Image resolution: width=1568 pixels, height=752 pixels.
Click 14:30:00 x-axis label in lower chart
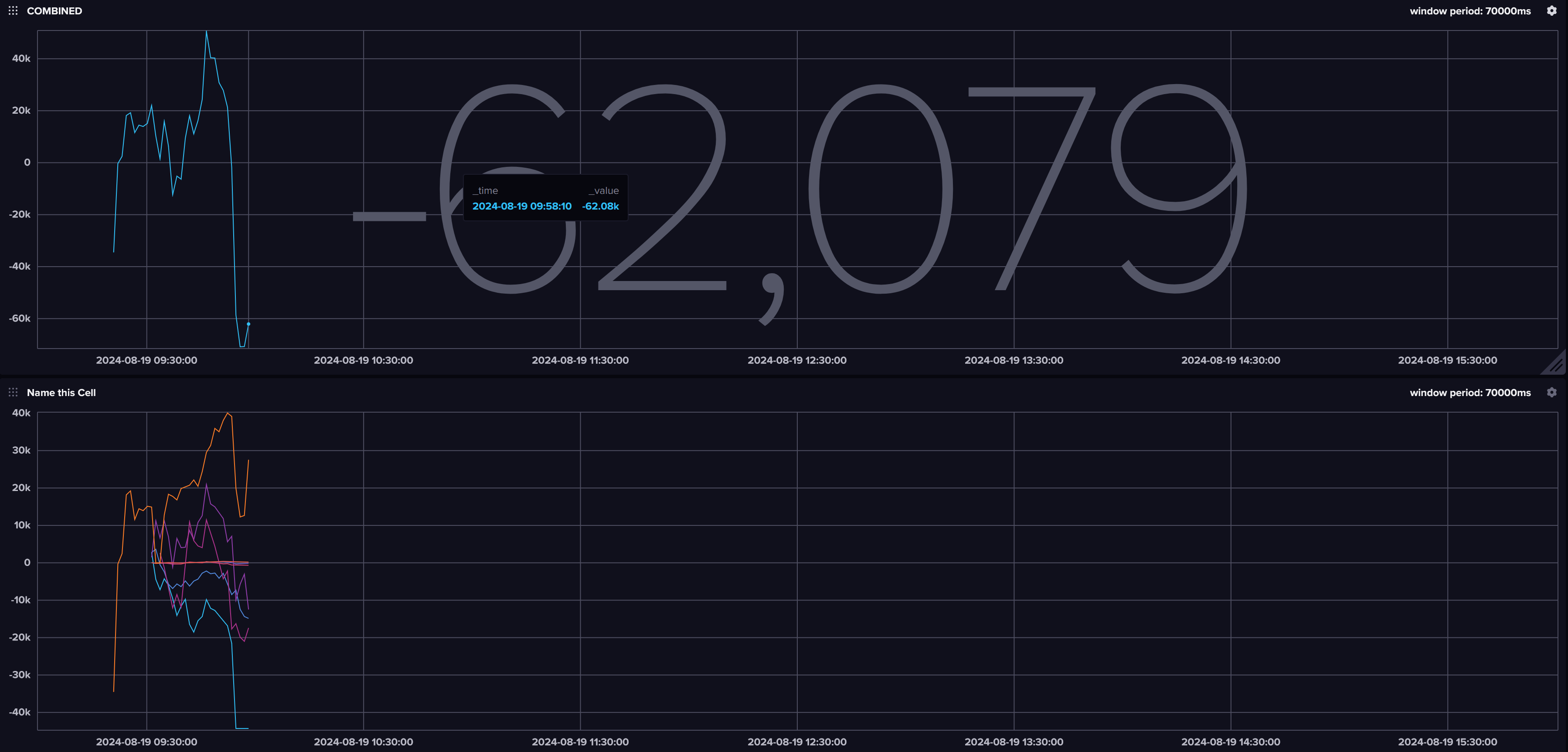click(x=1231, y=742)
